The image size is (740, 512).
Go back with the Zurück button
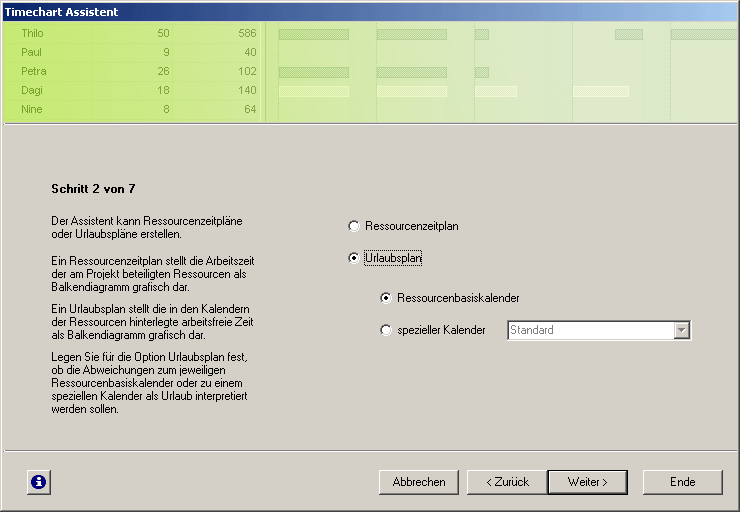[x=507, y=482]
